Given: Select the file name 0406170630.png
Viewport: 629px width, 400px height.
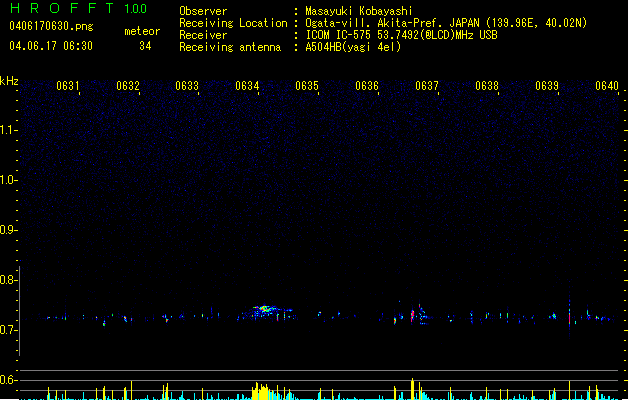Looking at the screenshot, I should click(x=51, y=26).
